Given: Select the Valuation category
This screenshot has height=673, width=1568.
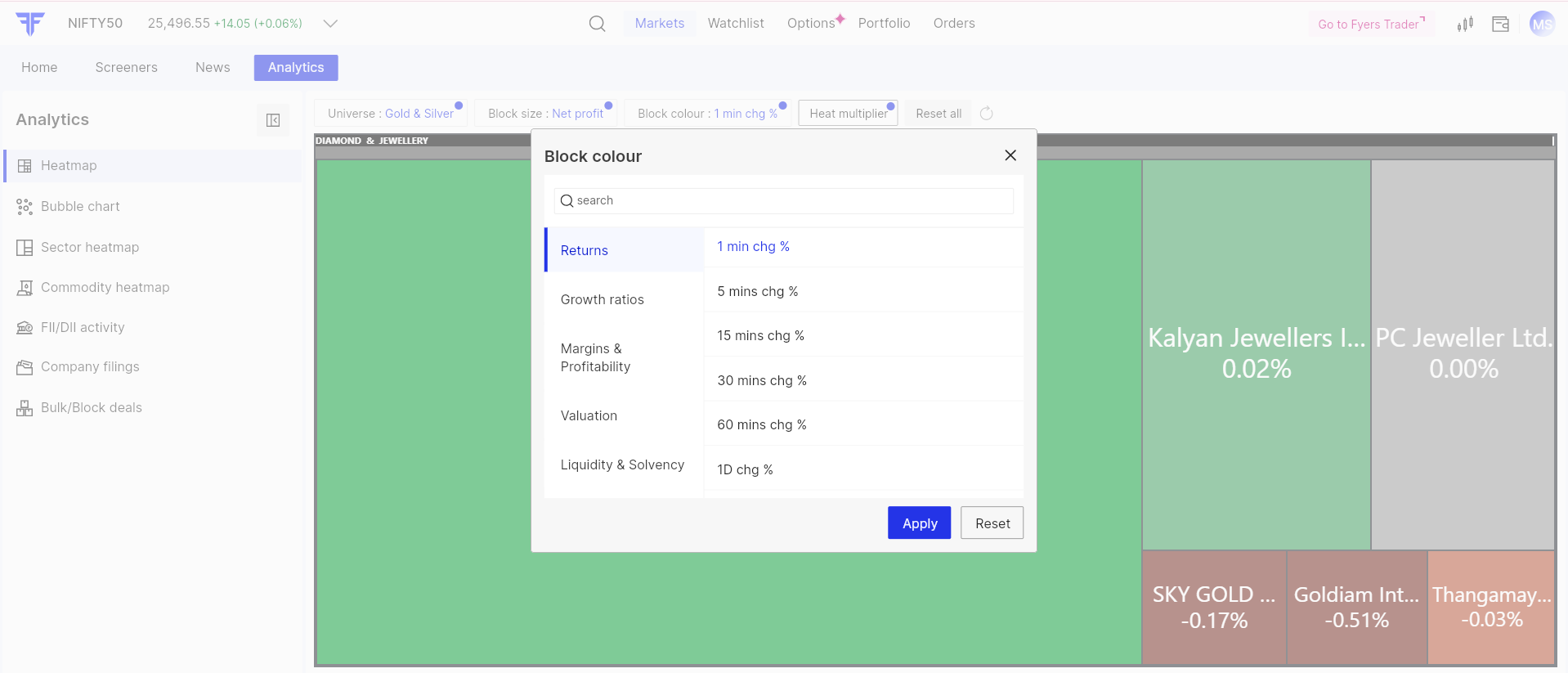Looking at the screenshot, I should coord(589,415).
